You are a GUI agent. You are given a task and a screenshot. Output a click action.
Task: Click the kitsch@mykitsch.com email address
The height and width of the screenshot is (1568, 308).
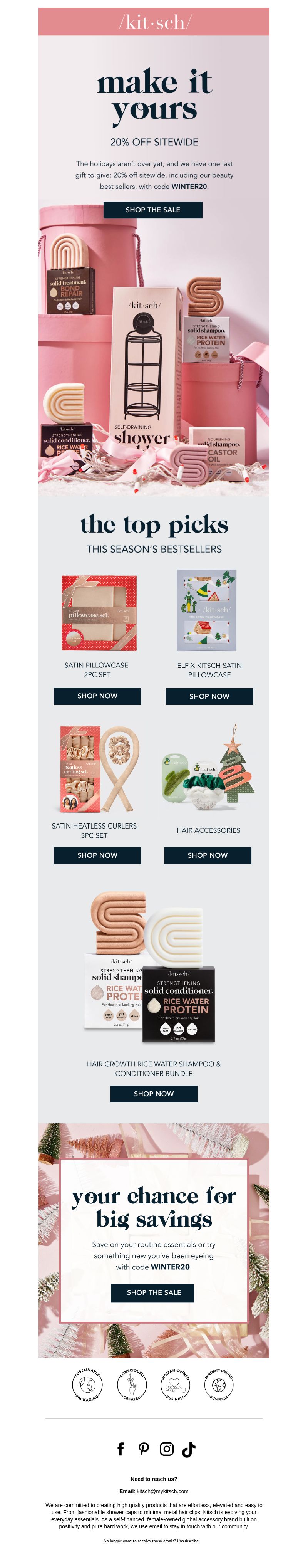coord(162,1491)
